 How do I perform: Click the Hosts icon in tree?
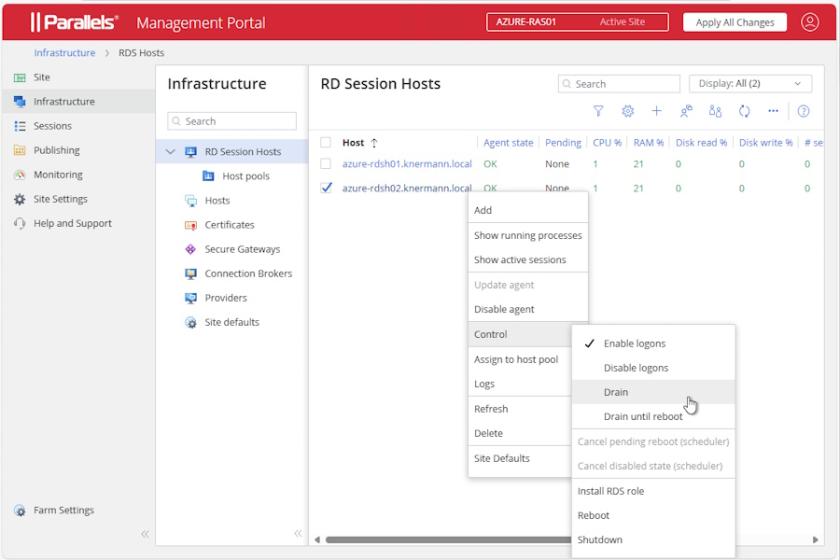pos(191,200)
